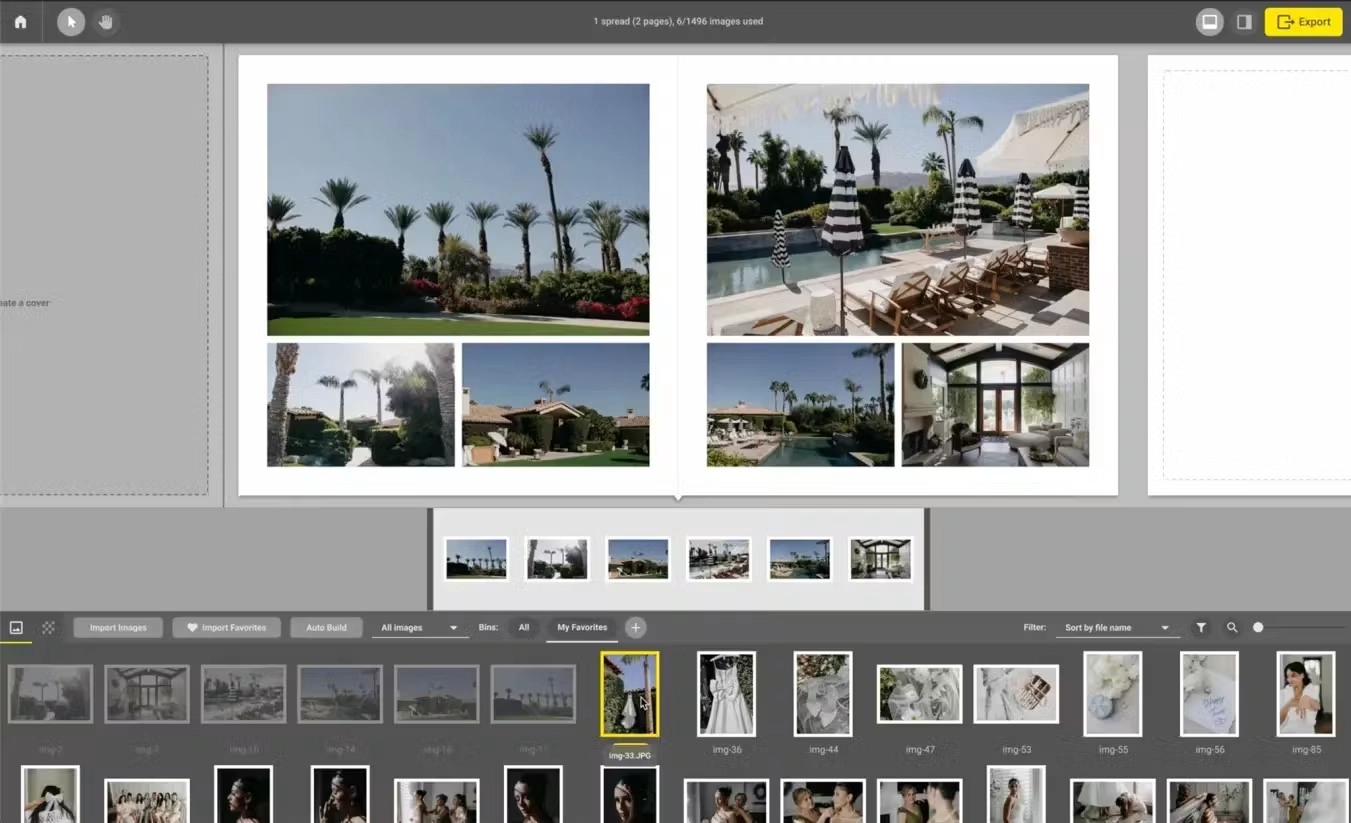
Task: Select the highlighted img-33.JPG thumbnail
Action: [x=630, y=694]
